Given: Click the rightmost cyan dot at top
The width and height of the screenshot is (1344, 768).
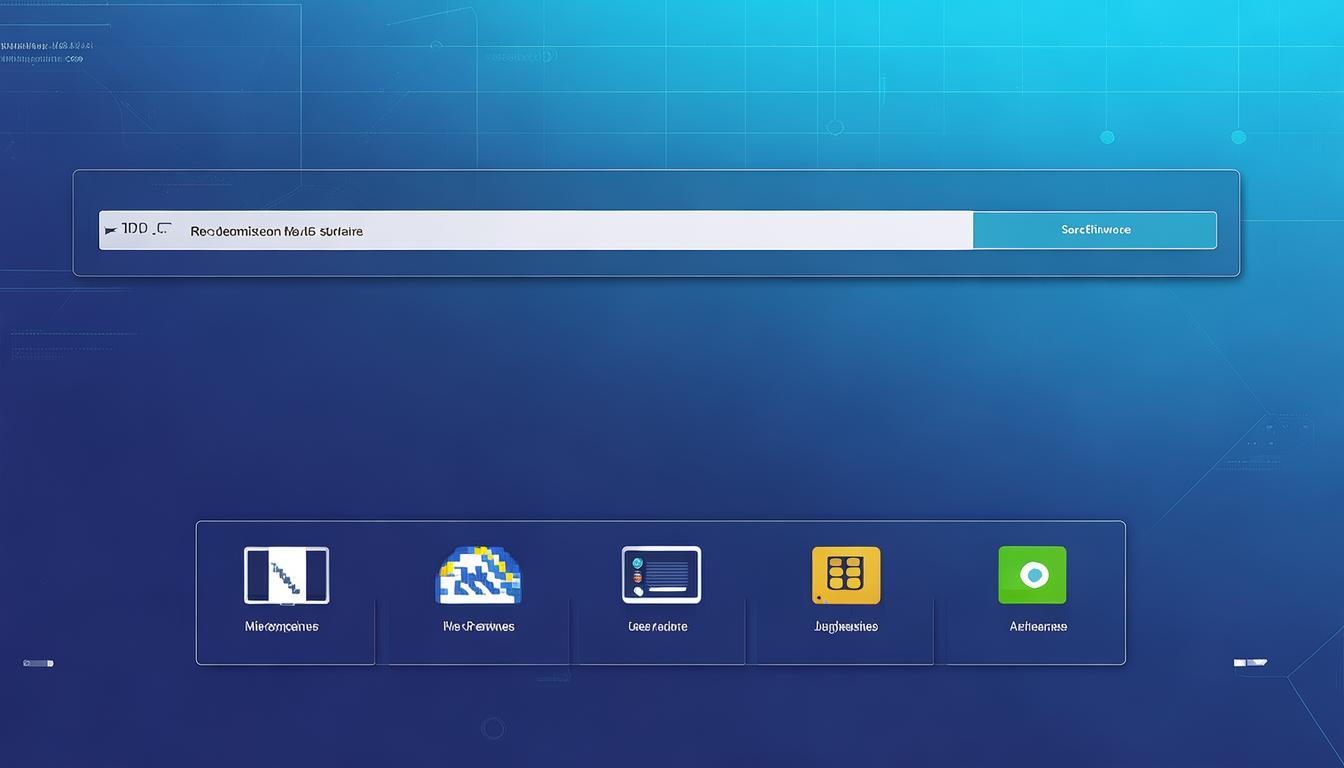Looking at the screenshot, I should tap(1238, 137).
